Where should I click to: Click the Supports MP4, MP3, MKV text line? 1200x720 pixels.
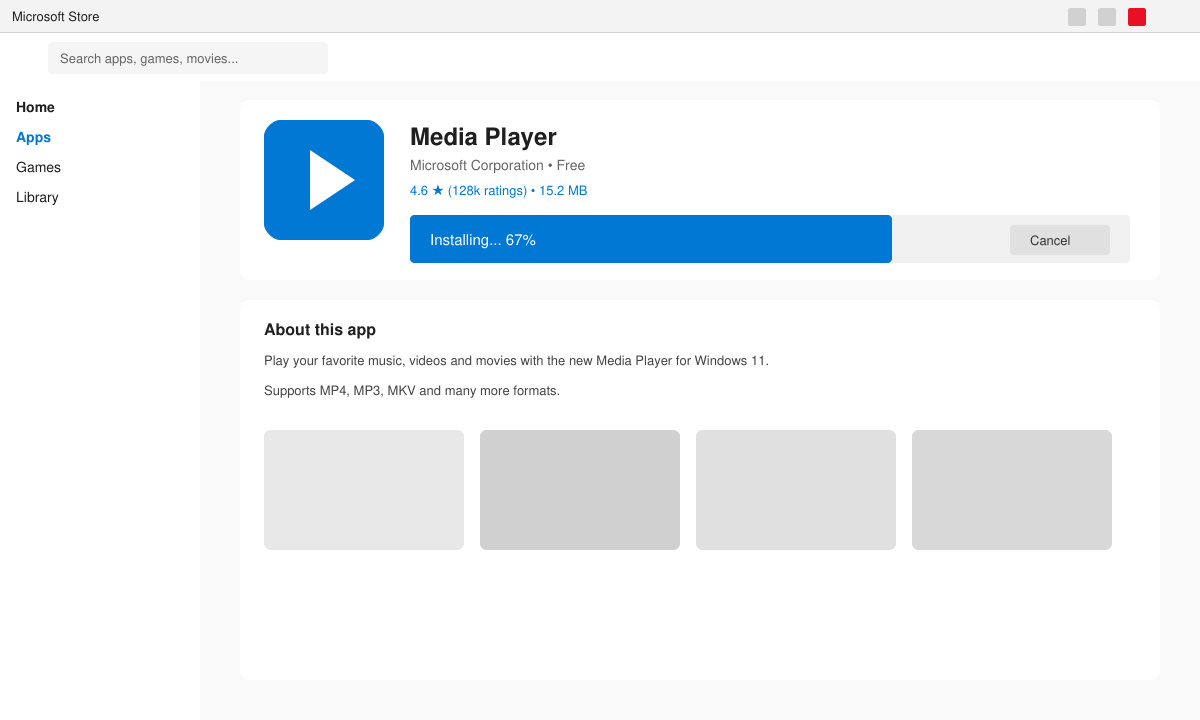pyautogui.click(x=412, y=390)
